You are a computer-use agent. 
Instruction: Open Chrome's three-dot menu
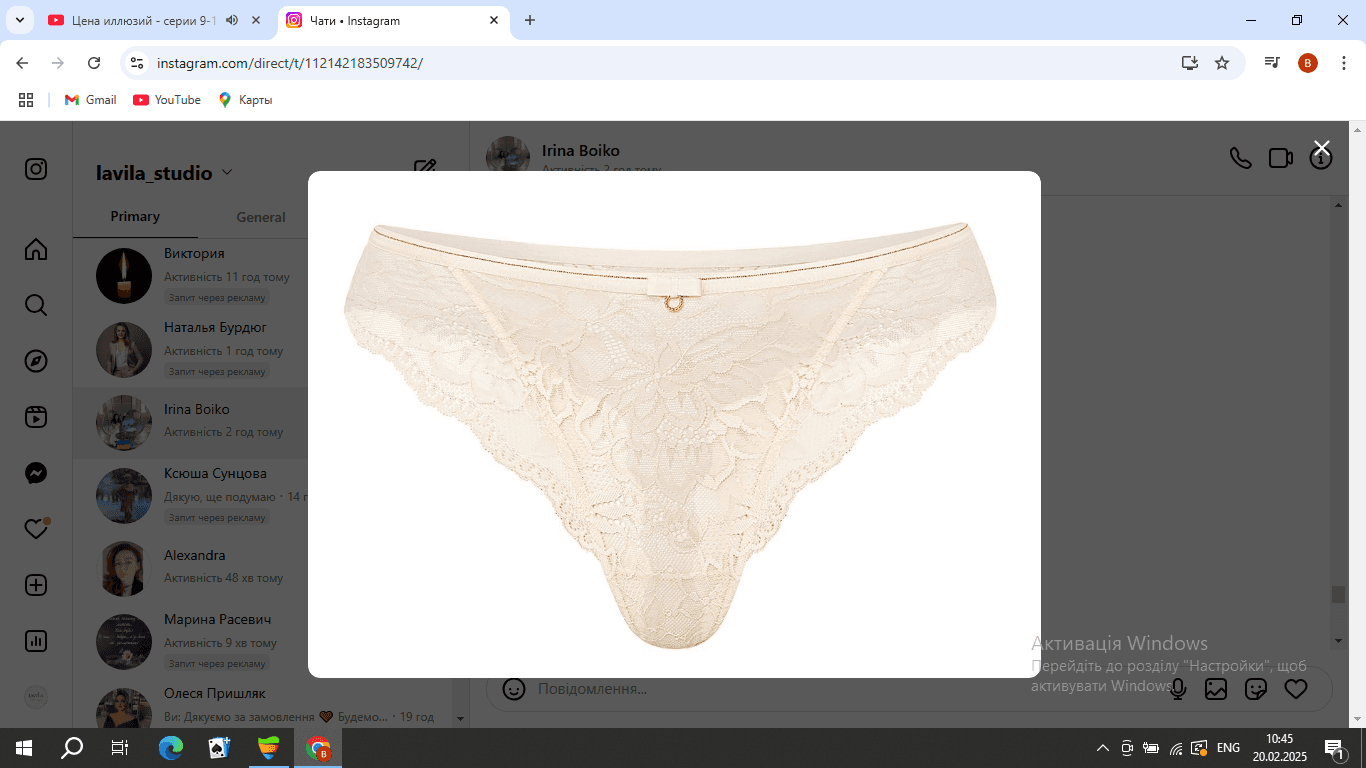pyautogui.click(x=1343, y=63)
